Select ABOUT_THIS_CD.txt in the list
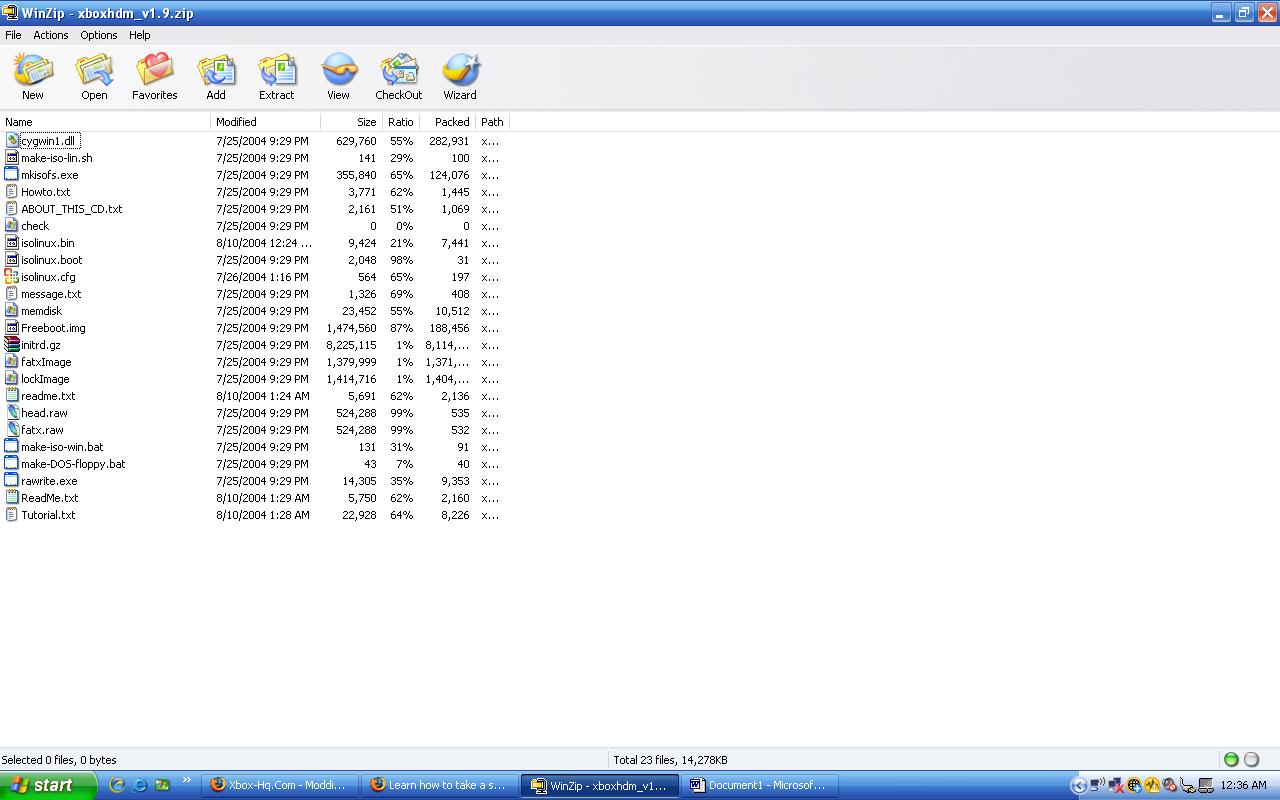 [x=72, y=209]
